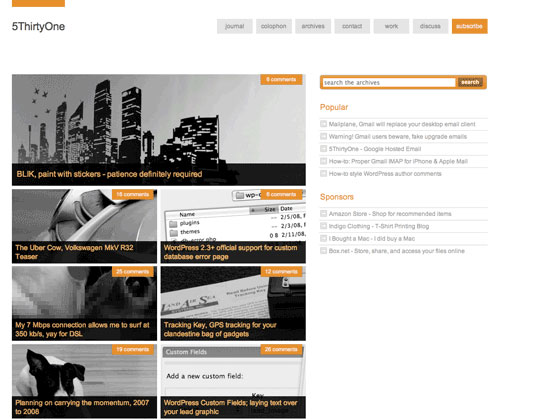This screenshot has height=419, width=550.
Task: Open the BLIK paint with stickers thumbnail
Action: coord(159,130)
